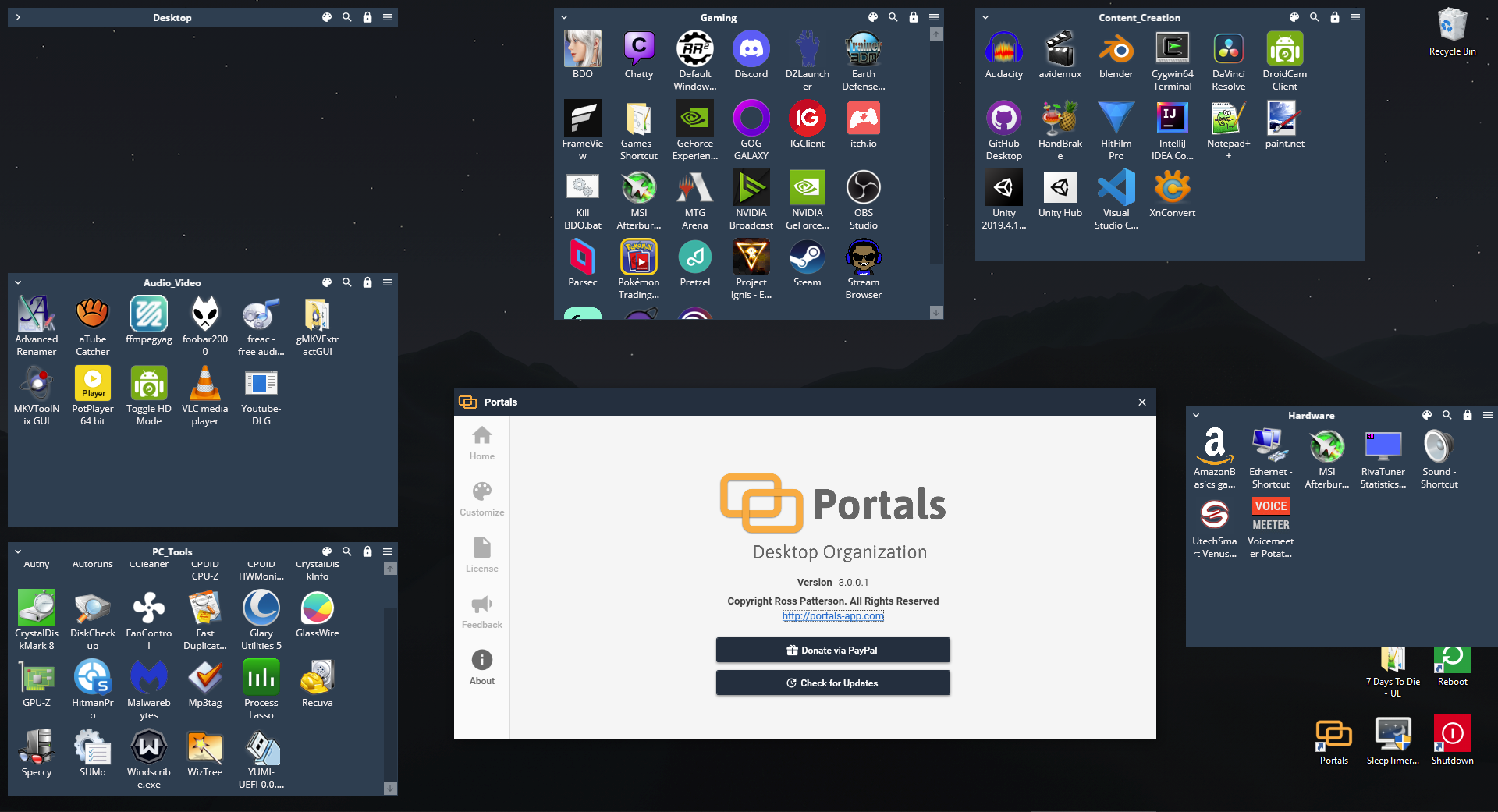Click PC_Tools portal scroll down arrow
This screenshot has width=1498, height=812.
[x=390, y=789]
